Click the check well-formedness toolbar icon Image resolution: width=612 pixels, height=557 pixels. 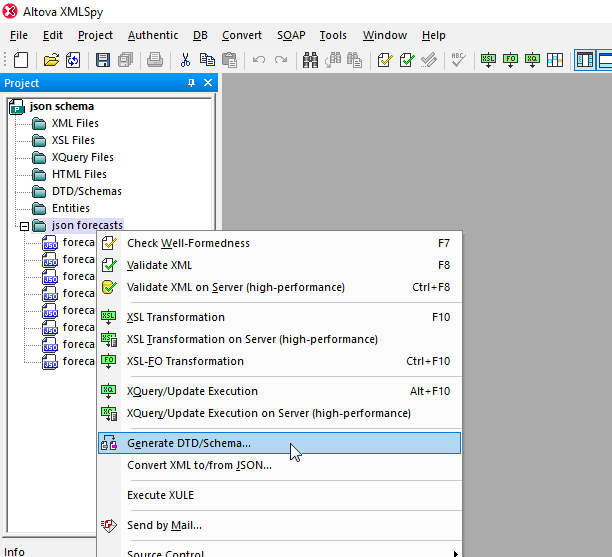(x=385, y=60)
